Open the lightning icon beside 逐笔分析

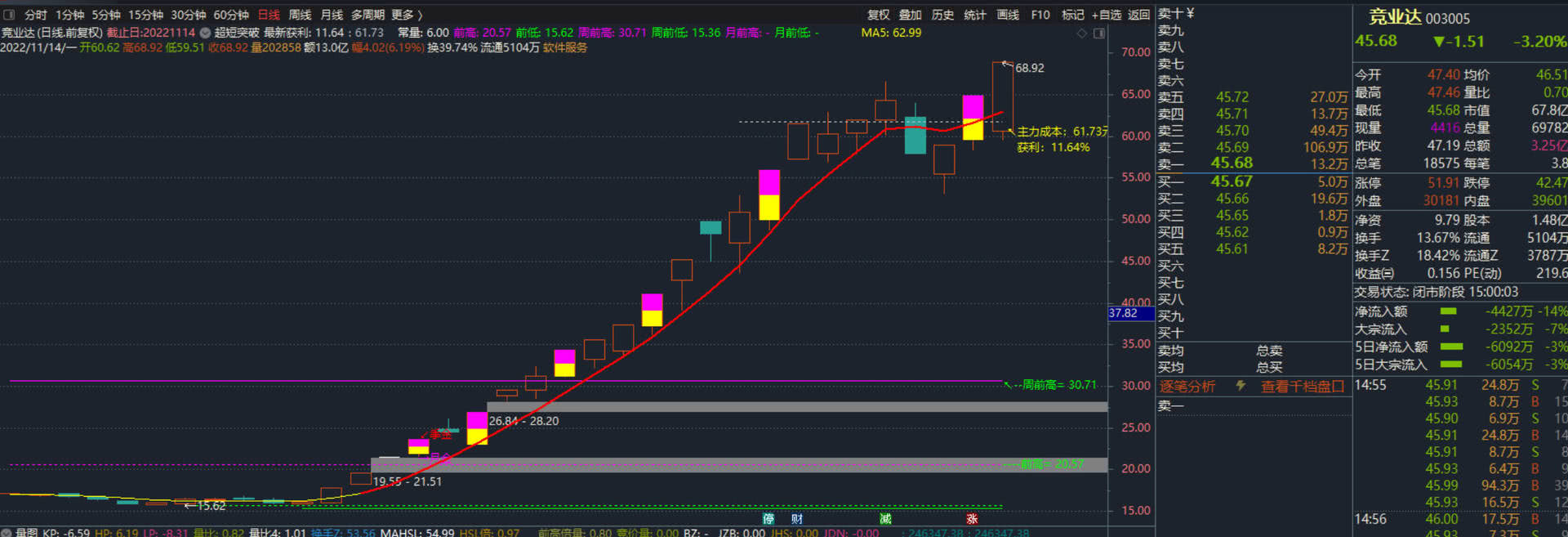click(1241, 386)
